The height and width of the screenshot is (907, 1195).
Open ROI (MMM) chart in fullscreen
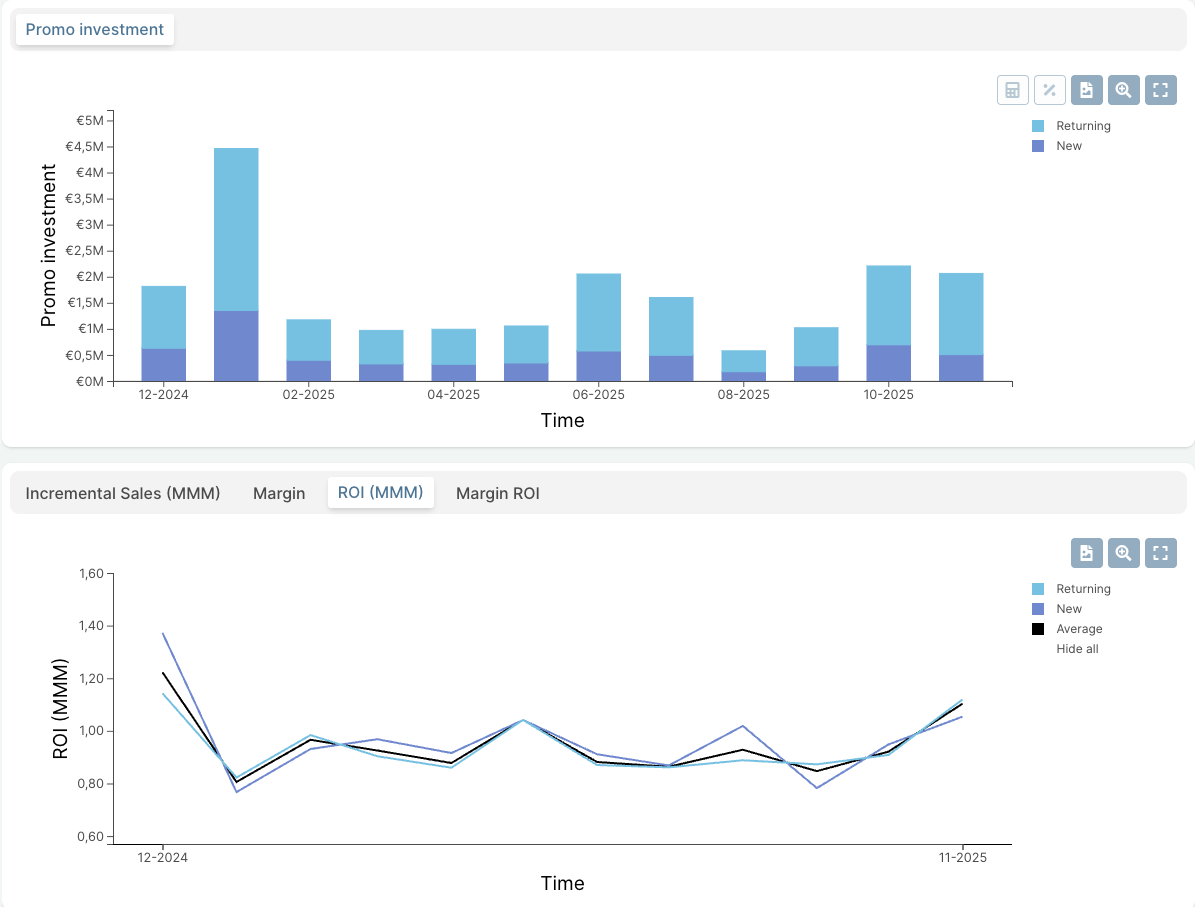pos(1160,553)
